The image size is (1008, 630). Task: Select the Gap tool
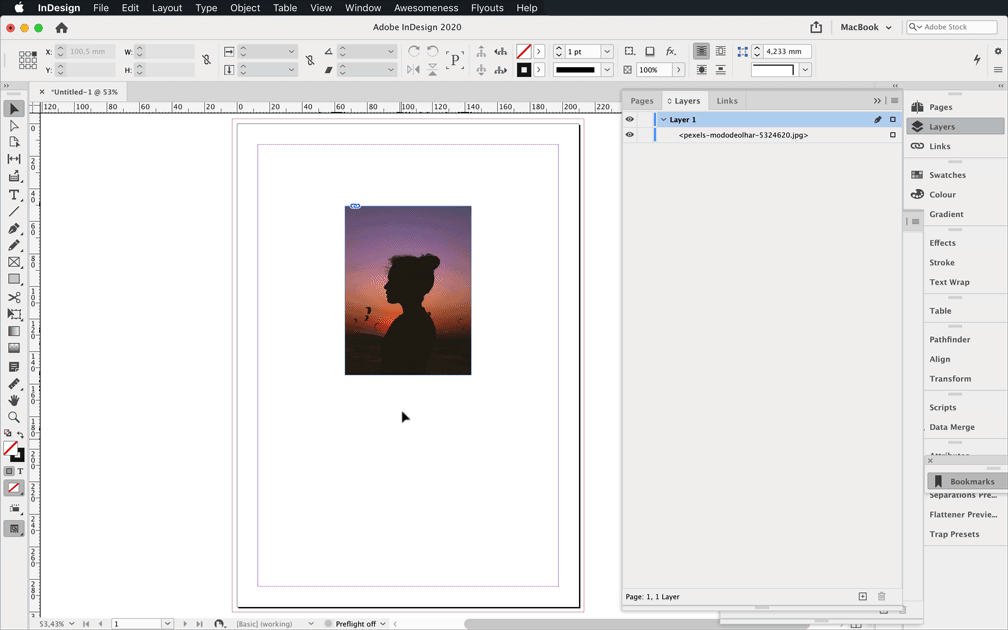pyautogui.click(x=14, y=159)
